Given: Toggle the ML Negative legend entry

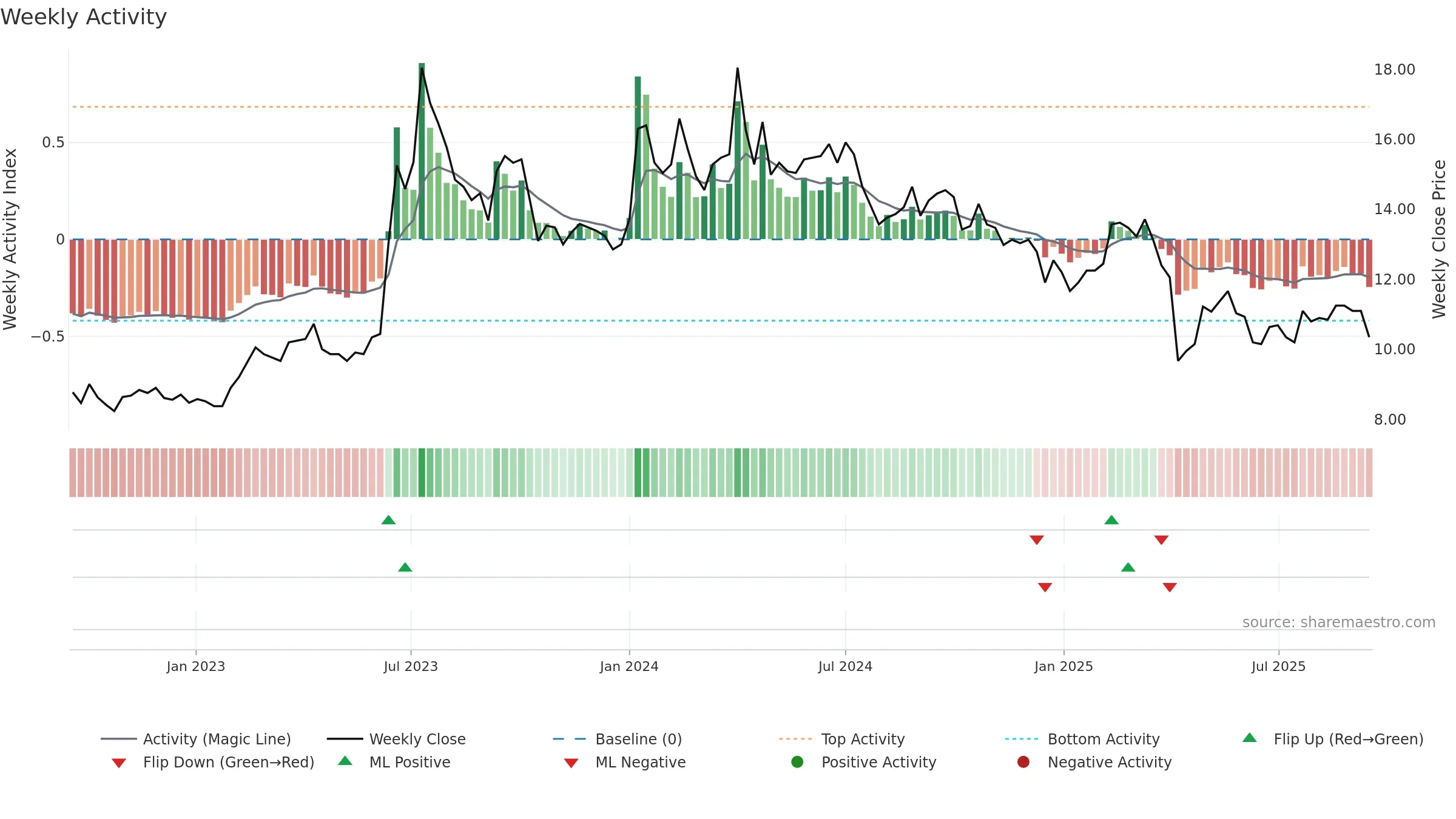Looking at the screenshot, I should coord(625,762).
